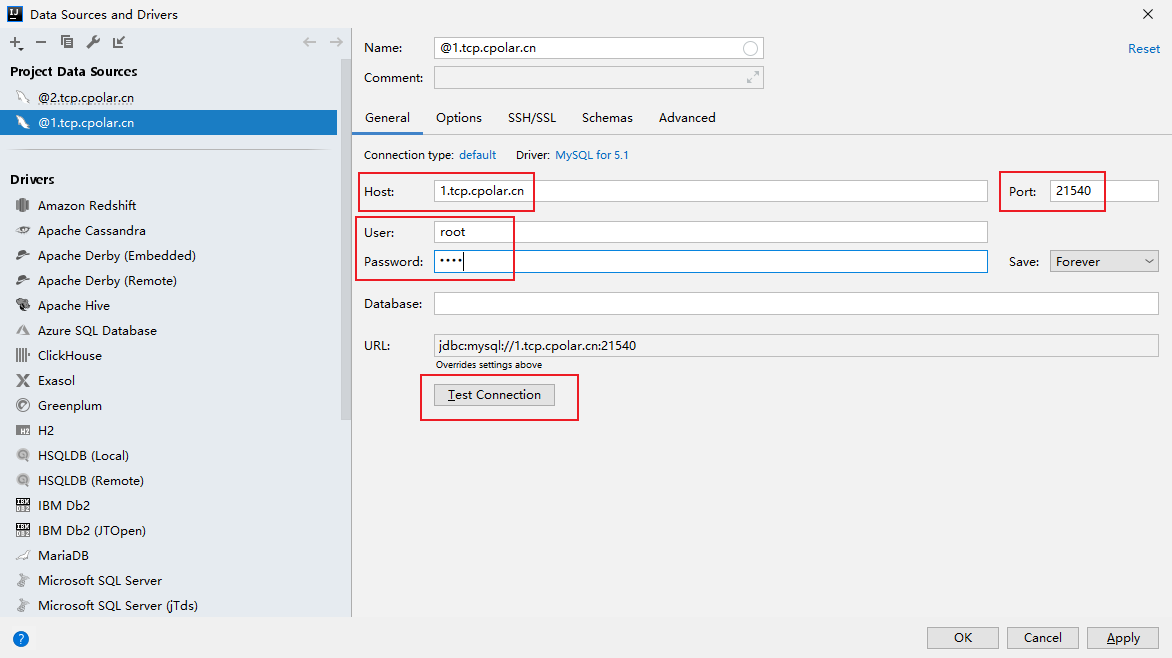Remove selected data source with minus icon
The image size is (1172, 658).
point(41,43)
